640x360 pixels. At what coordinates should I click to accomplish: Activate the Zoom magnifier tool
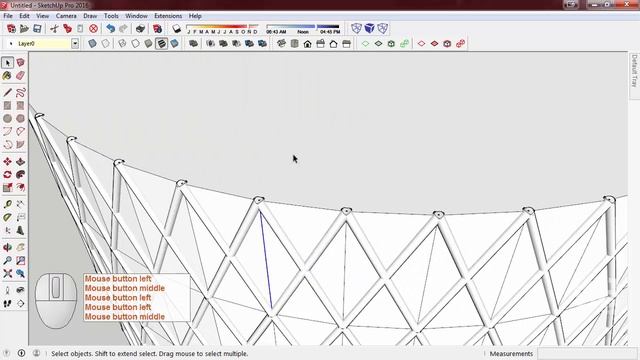click(x=7, y=260)
